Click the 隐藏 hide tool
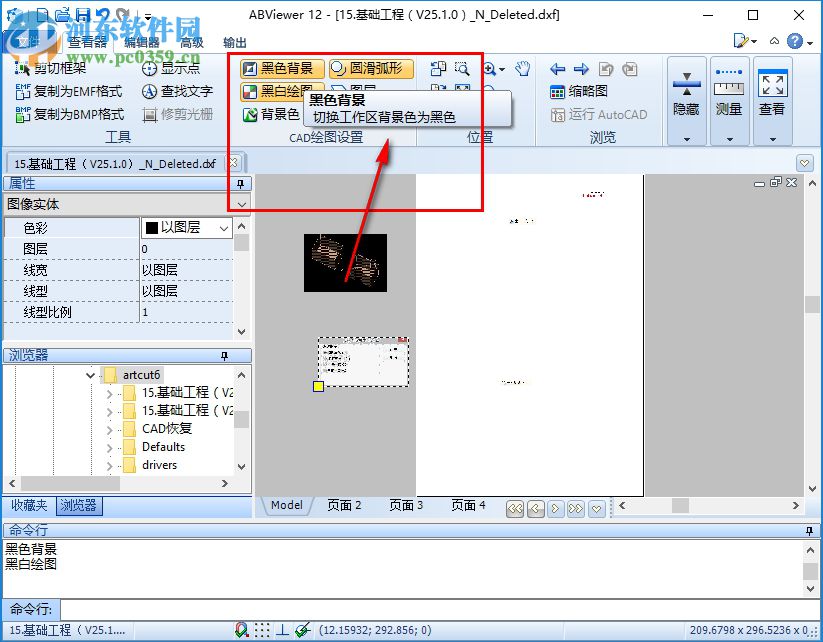The image size is (823, 642). [686, 85]
